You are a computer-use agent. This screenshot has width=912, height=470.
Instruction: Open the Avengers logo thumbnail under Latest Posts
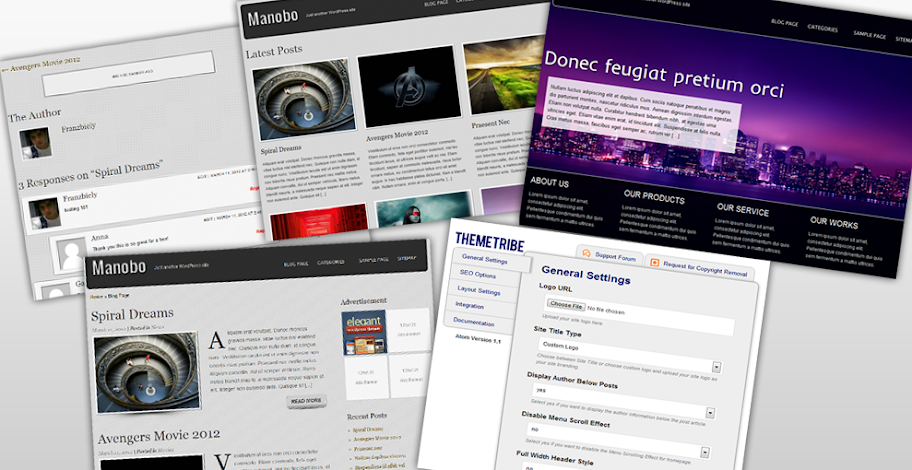click(409, 86)
